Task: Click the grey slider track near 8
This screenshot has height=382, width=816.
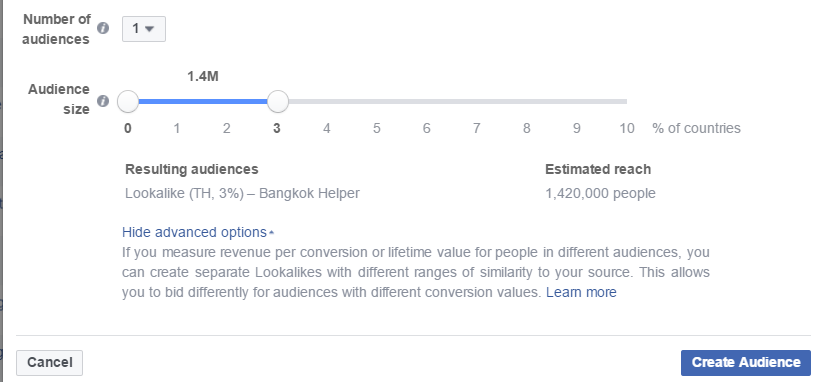Action: point(527,101)
